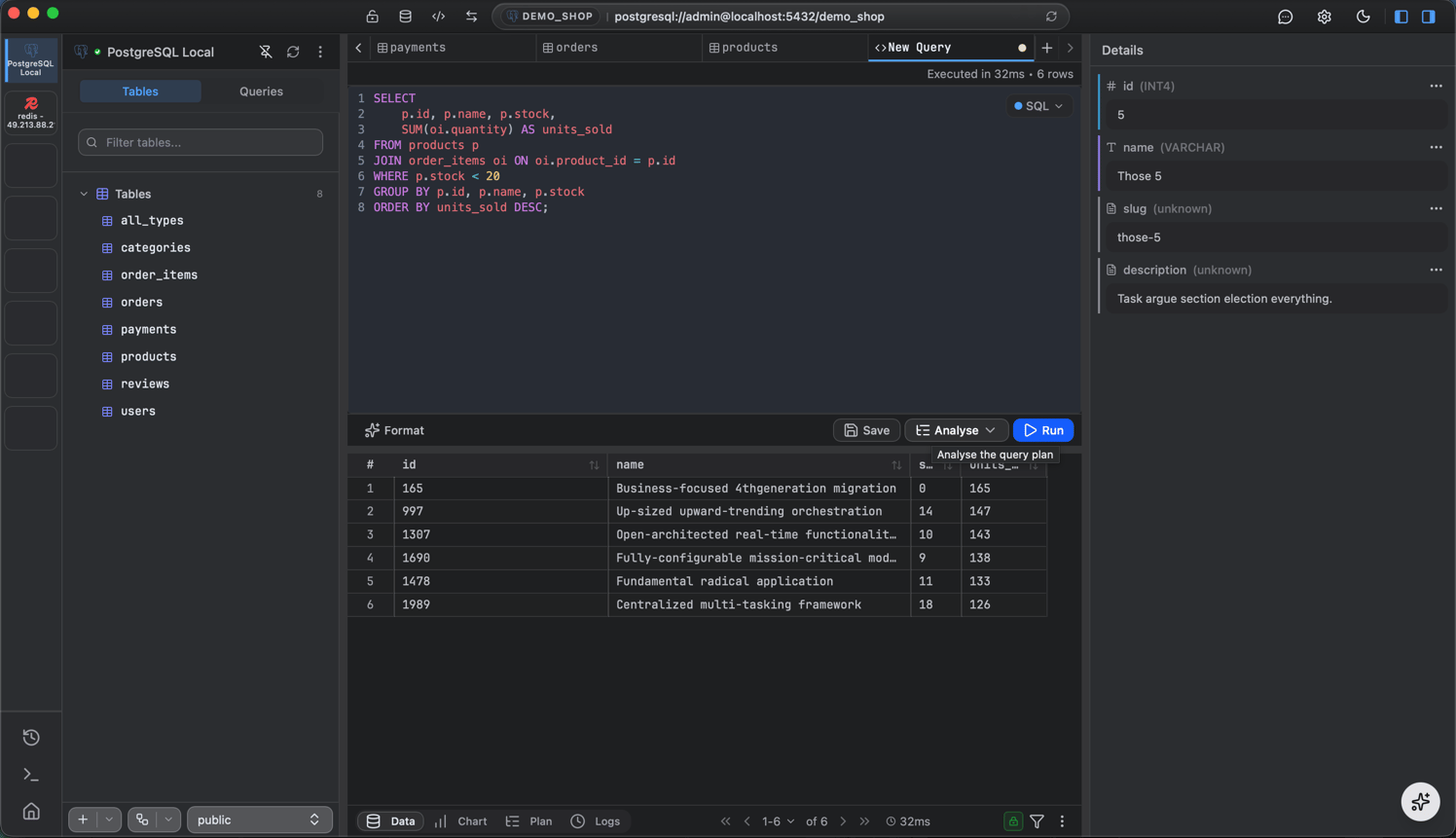This screenshot has height=838, width=1456.
Task: Select the PostgreSQL Local connection icon
Action: tap(31, 59)
